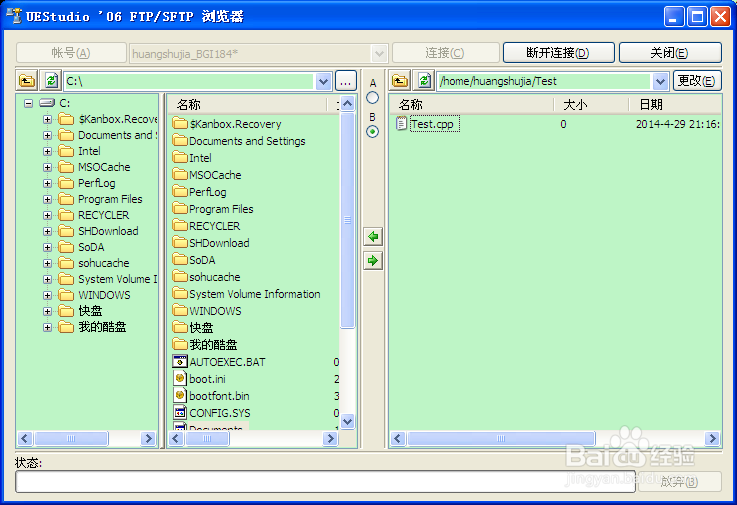
Task: Select sohucache in folder tree
Action: [103, 263]
